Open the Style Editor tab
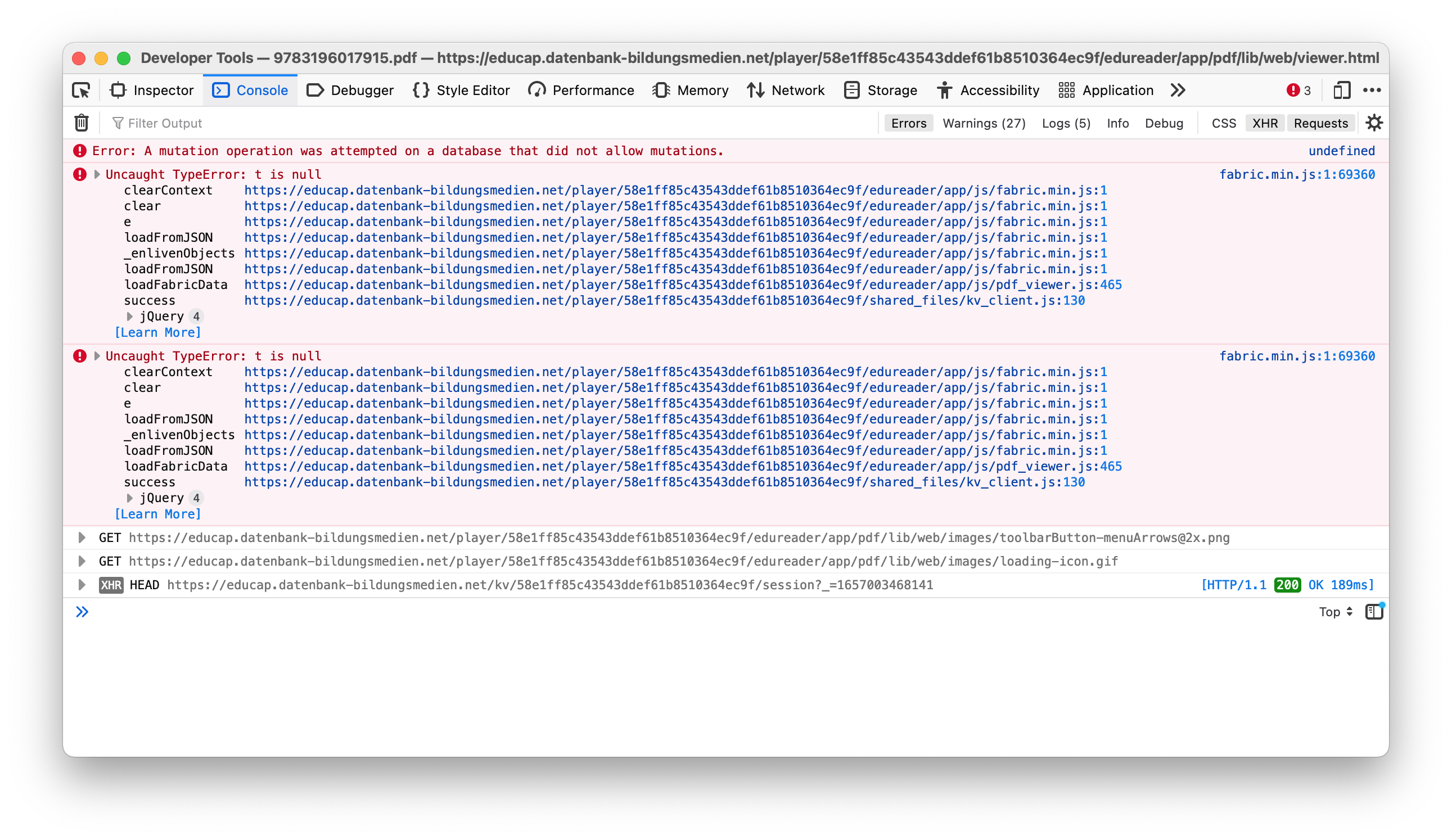This screenshot has width=1452, height=840. coord(462,91)
